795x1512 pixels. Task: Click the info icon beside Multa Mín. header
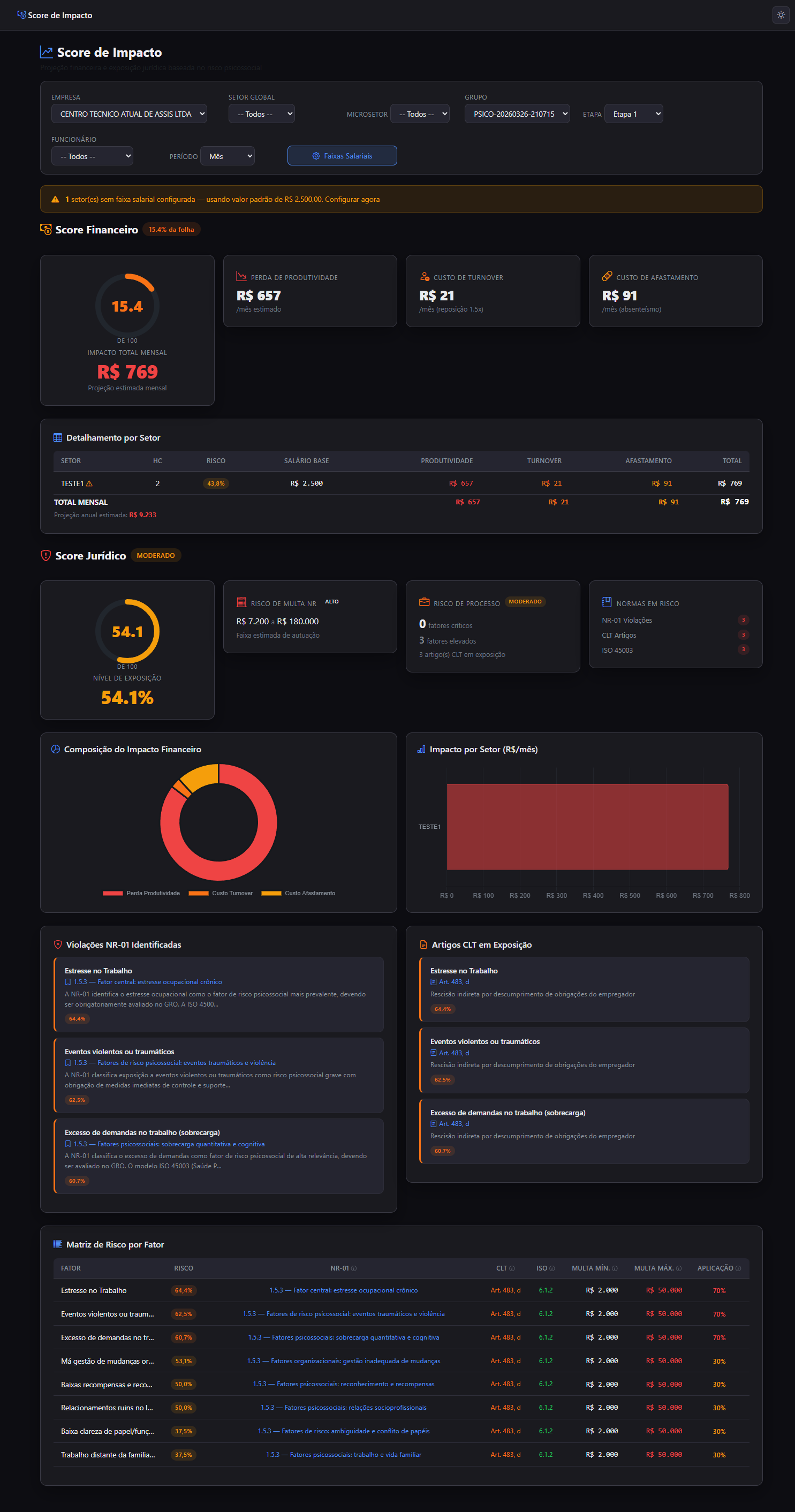(x=615, y=1268)
